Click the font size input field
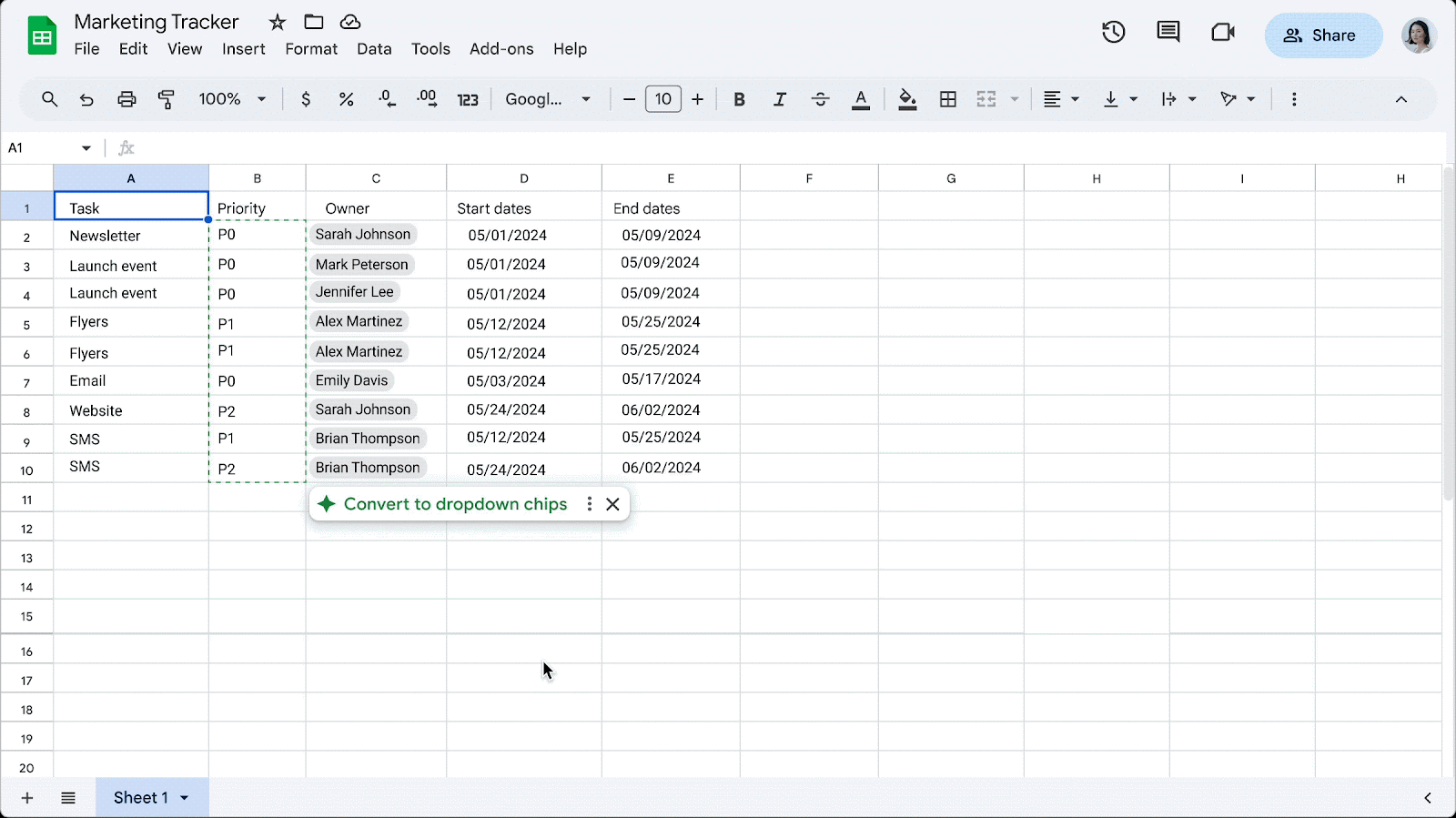The width and height of the screenshot is (1456, 818). (x=663, y=99)
